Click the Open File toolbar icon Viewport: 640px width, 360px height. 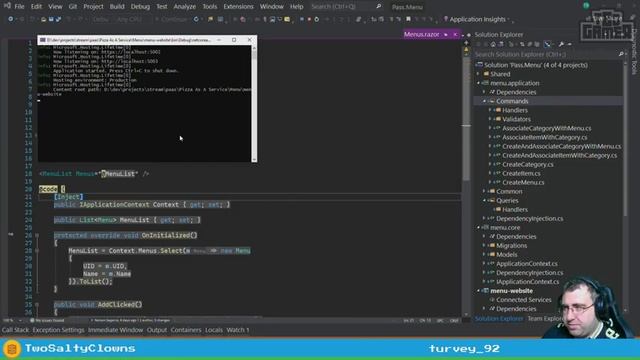pos(43,19)
